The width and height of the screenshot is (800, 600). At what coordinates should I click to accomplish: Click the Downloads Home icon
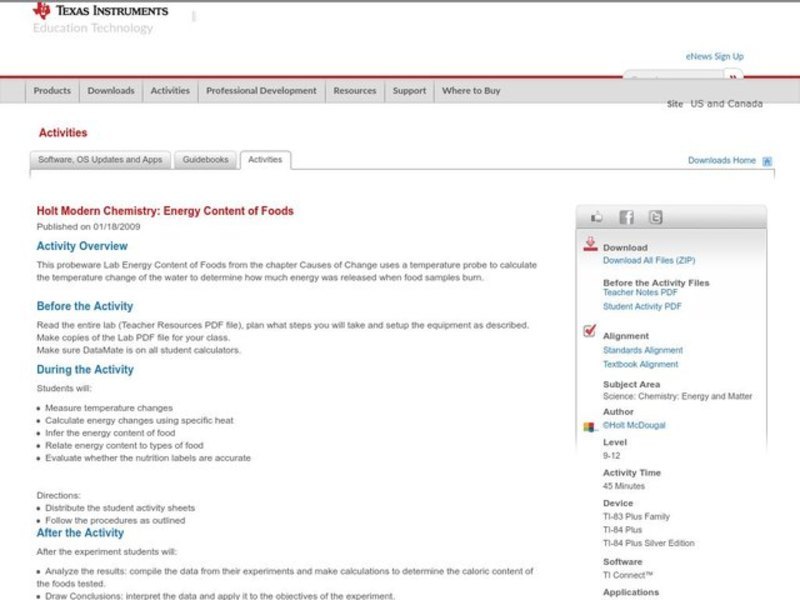tap(767, 159)
